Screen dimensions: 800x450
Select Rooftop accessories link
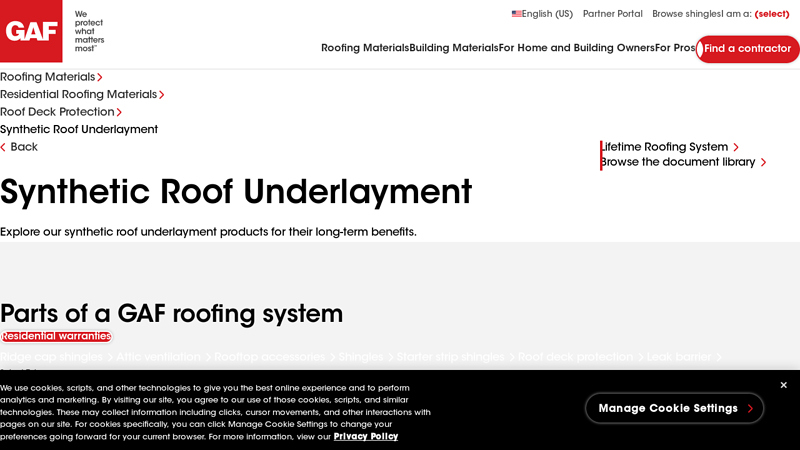(274, 357)
